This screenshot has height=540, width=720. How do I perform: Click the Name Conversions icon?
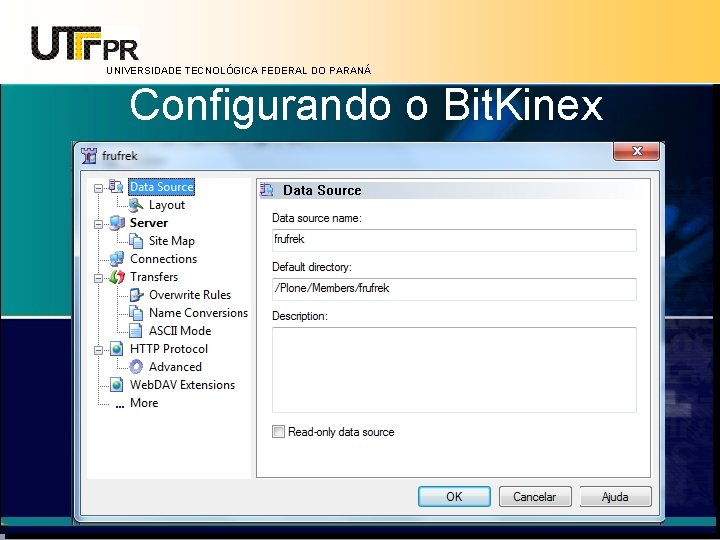click(135, 313)
